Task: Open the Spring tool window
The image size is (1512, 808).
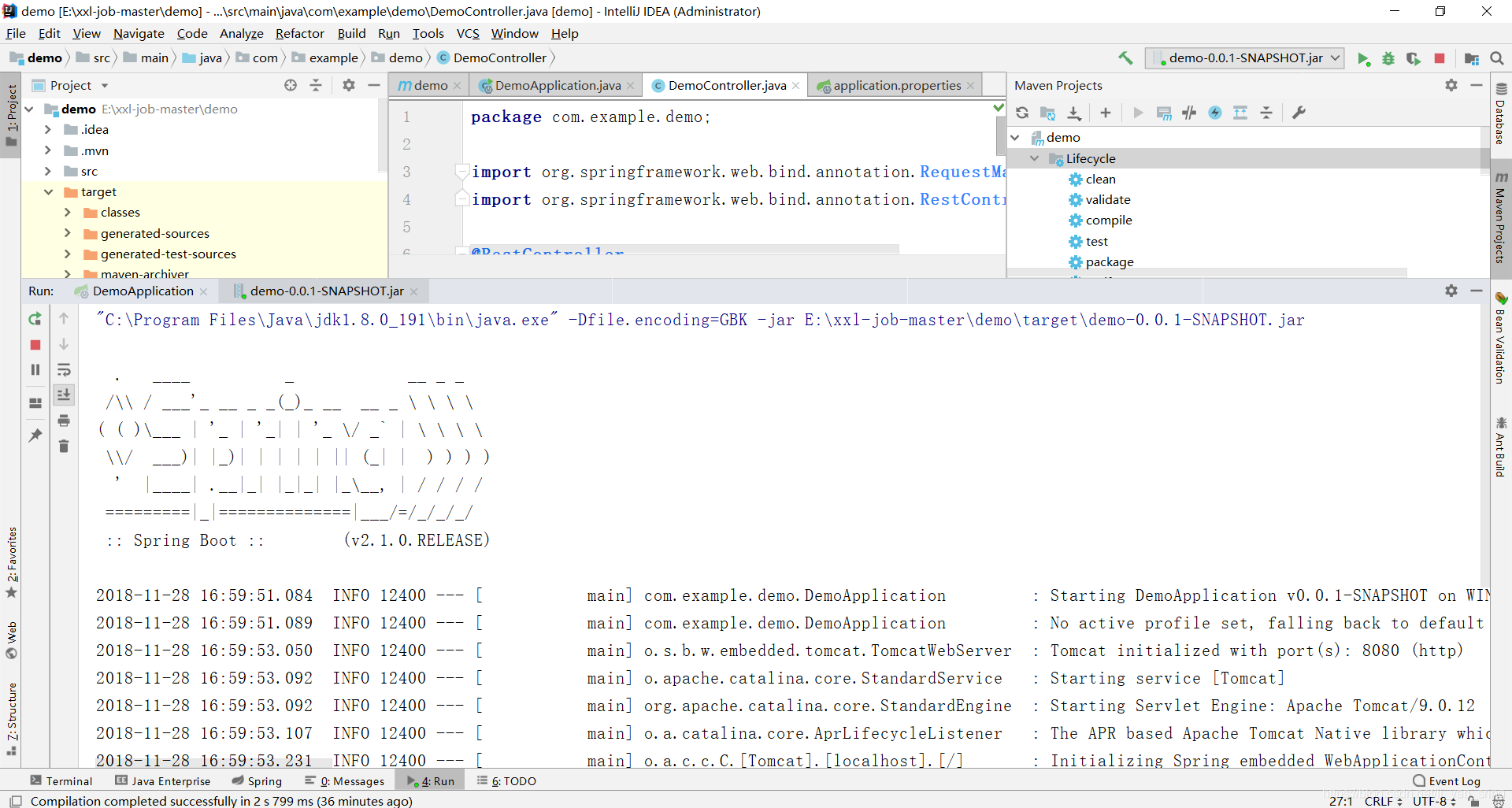Action: click(257, 781)
